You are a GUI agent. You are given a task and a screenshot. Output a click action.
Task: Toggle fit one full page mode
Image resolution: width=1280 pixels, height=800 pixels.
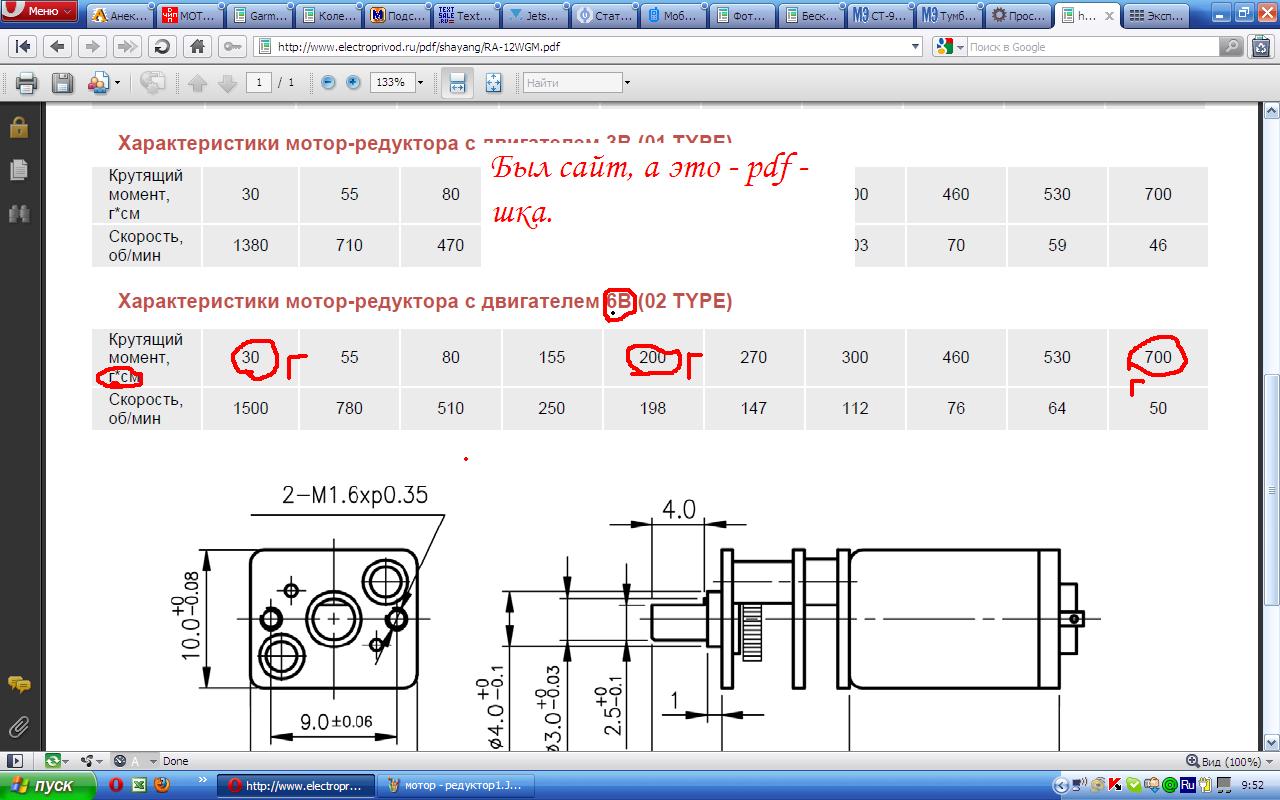point(493,83)
